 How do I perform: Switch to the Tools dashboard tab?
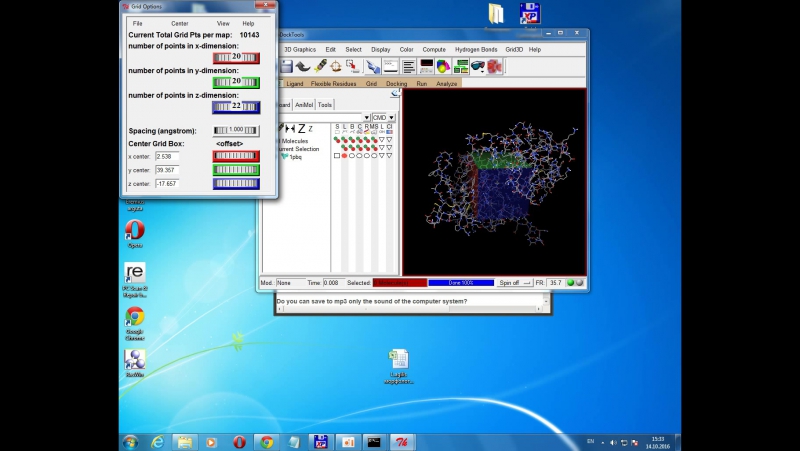(325, 105)
